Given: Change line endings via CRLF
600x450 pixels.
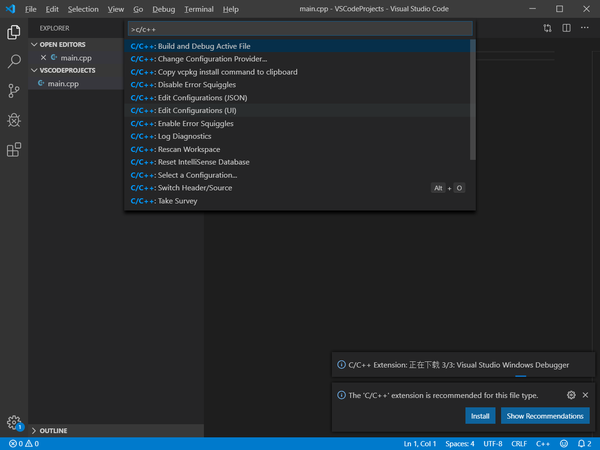Looking at the screenshot, I should point(519,444).
